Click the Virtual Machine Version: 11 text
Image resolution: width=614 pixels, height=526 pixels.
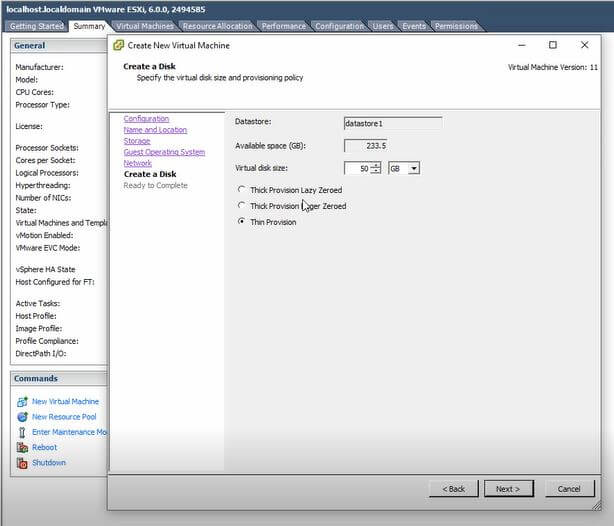click(553, 67)
